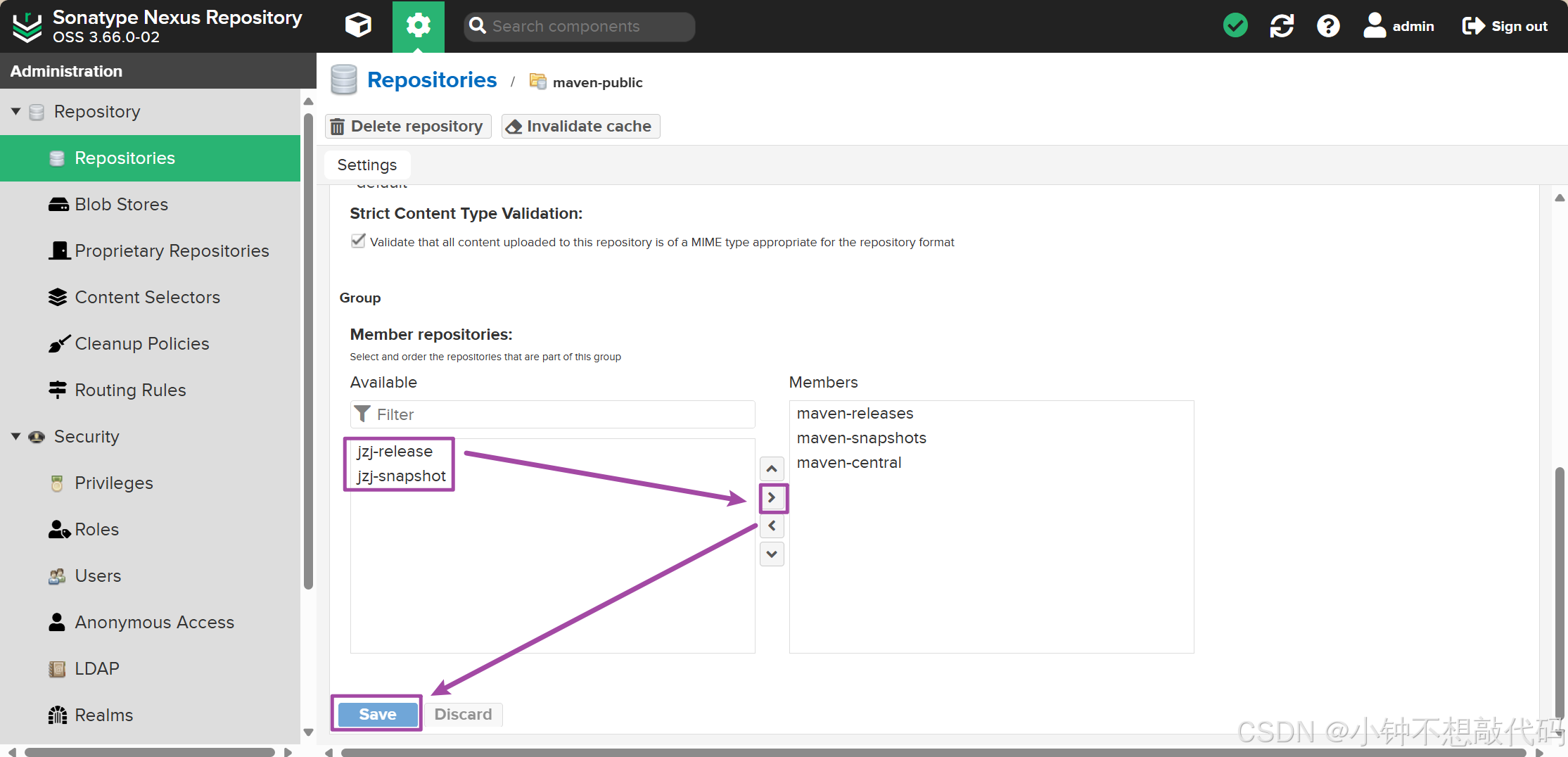Focus the Search components field
Viewport: 1568px width, 757px height.
point(580,26)
